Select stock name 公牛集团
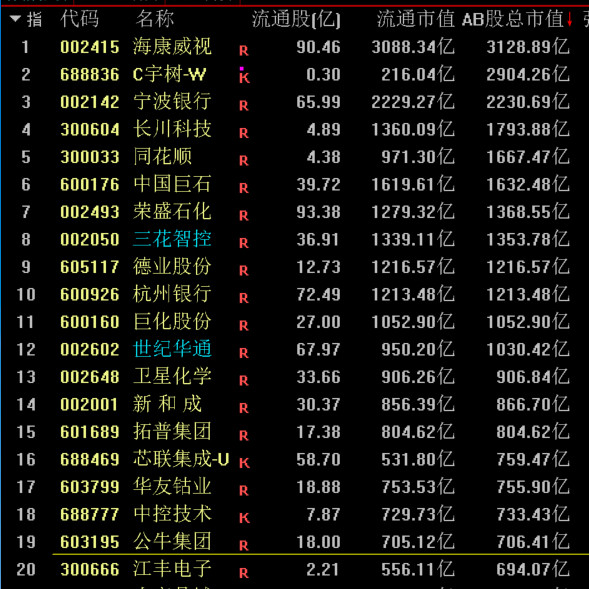 (x=172, y=541)
